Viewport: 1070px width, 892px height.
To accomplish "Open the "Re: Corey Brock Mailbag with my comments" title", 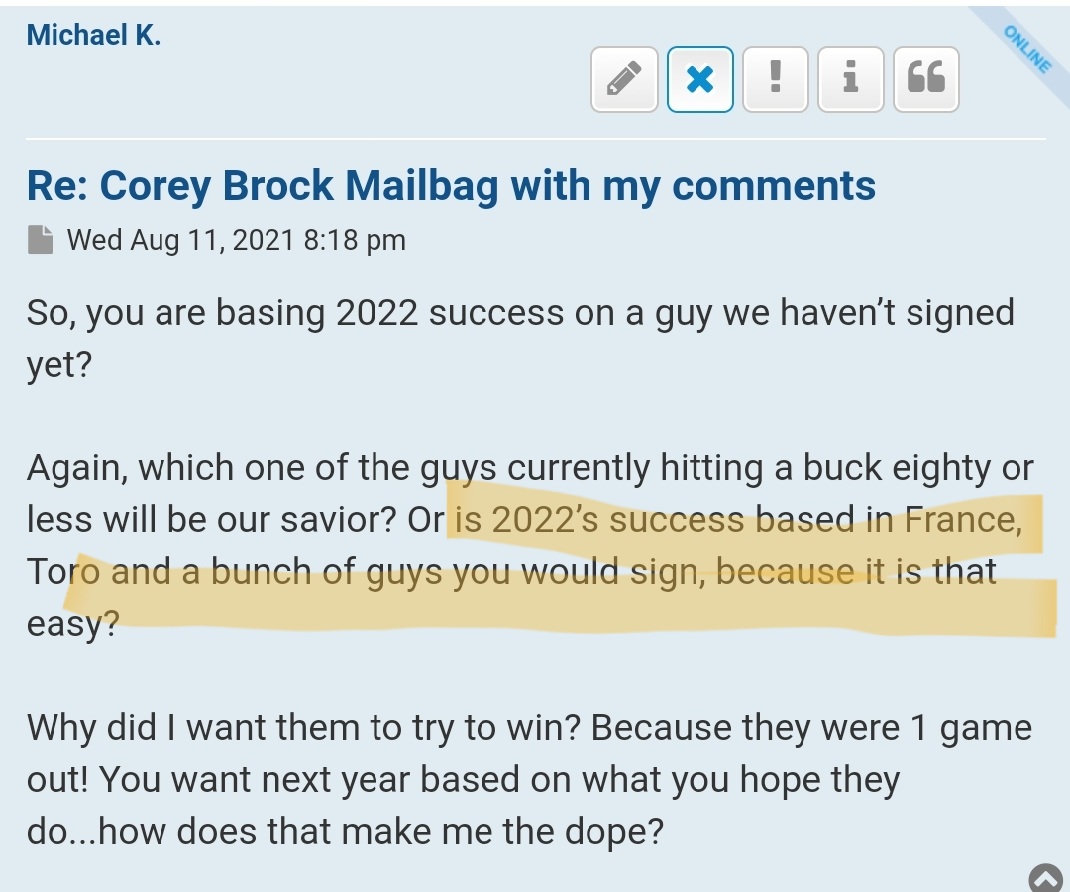I will pos(451,186).
